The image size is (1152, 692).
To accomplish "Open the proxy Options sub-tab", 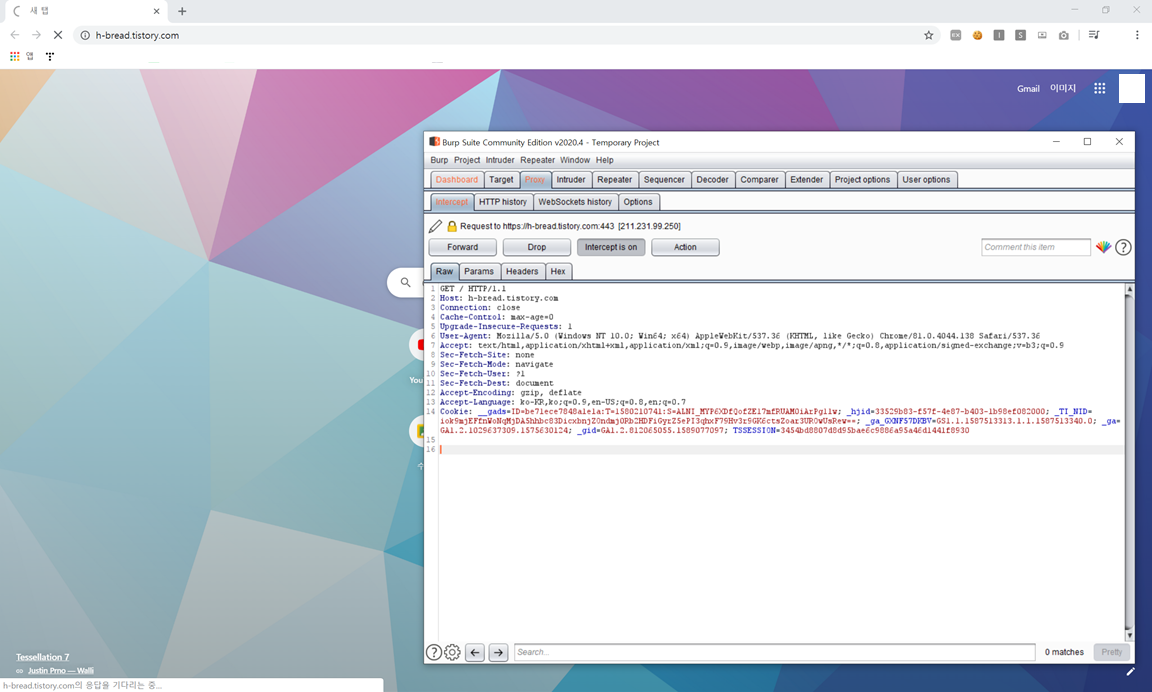I will 638,202.
